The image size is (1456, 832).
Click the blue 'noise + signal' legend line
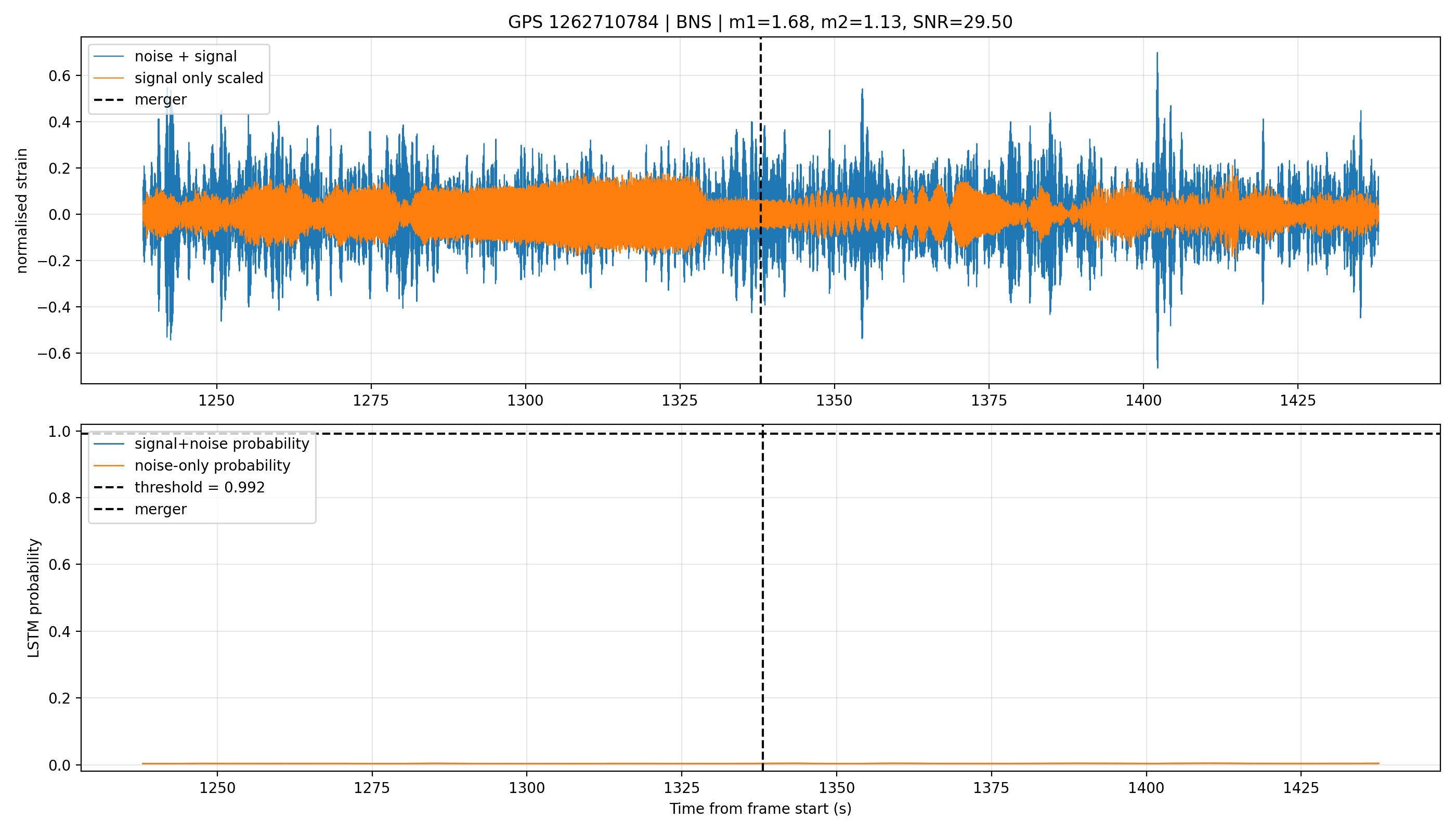click(109, 56)
